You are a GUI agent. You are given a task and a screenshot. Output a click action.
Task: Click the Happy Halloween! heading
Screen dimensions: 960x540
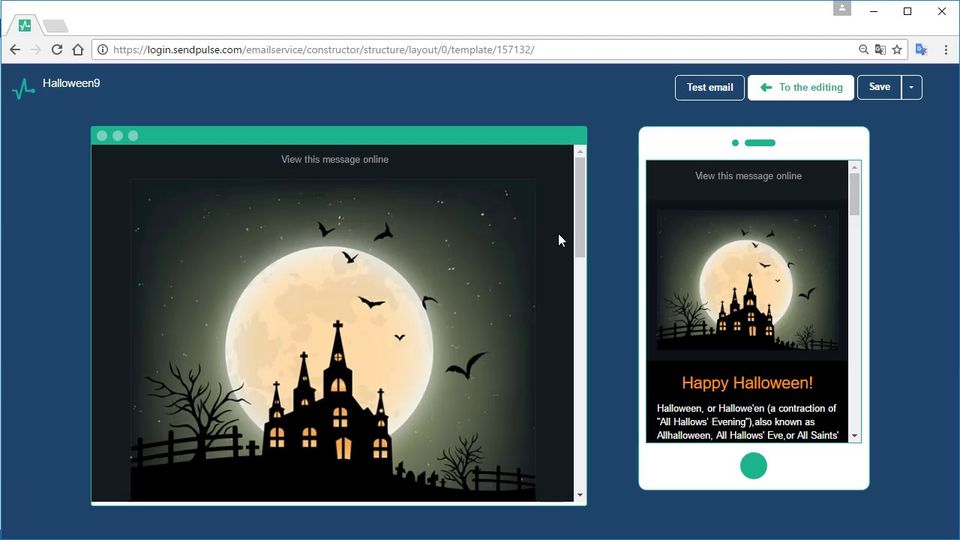(x=748, y=383)
